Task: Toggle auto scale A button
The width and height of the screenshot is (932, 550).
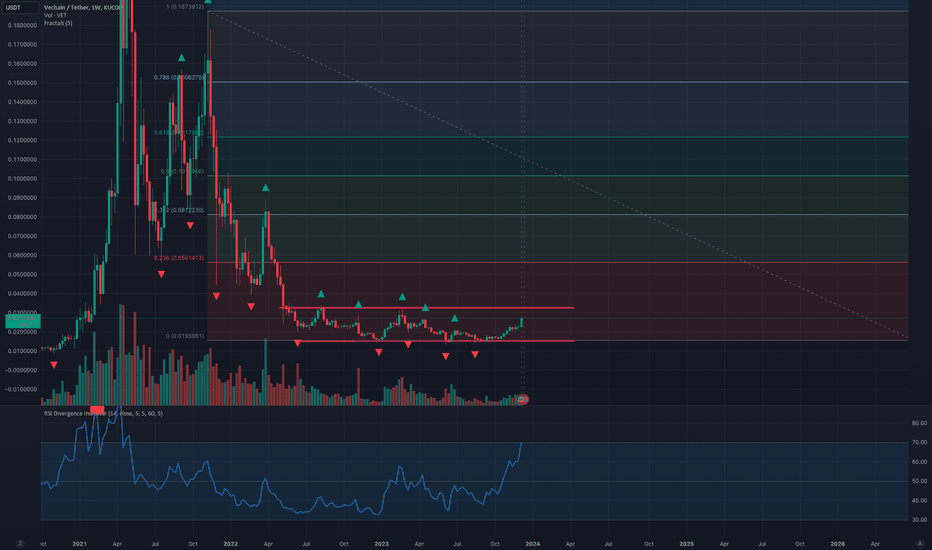Action: [920, 543]
